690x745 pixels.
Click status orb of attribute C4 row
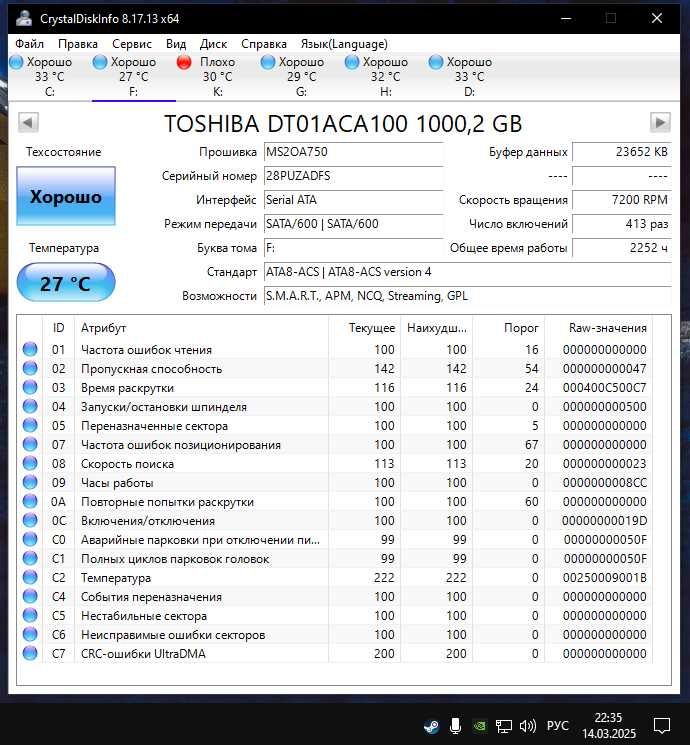pyautogui.click(x=30, y=596)
